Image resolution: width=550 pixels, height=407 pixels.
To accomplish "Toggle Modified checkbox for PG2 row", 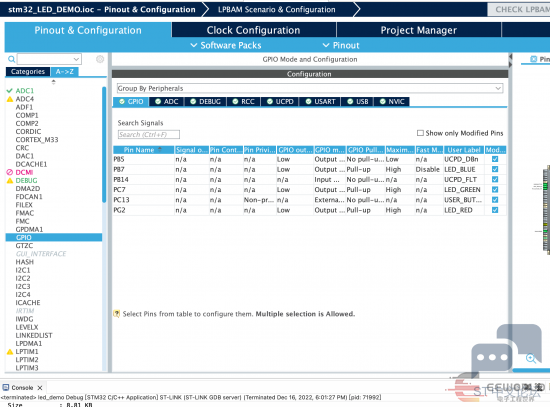I will pyautogui.click(x=495, y=210).
